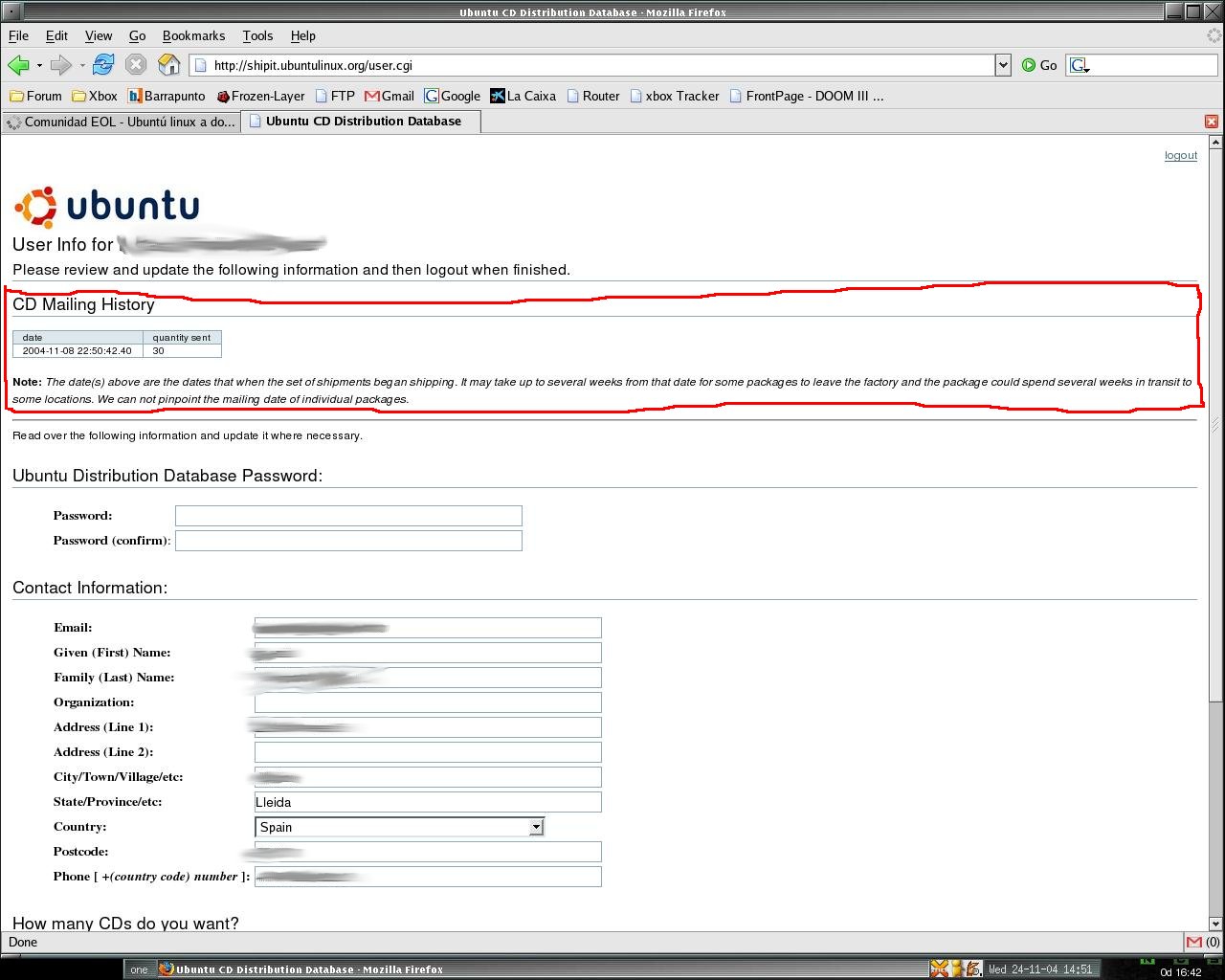The image size is (1225, 980).
Task: Click the Postcode field
Action: click(428, 852)
